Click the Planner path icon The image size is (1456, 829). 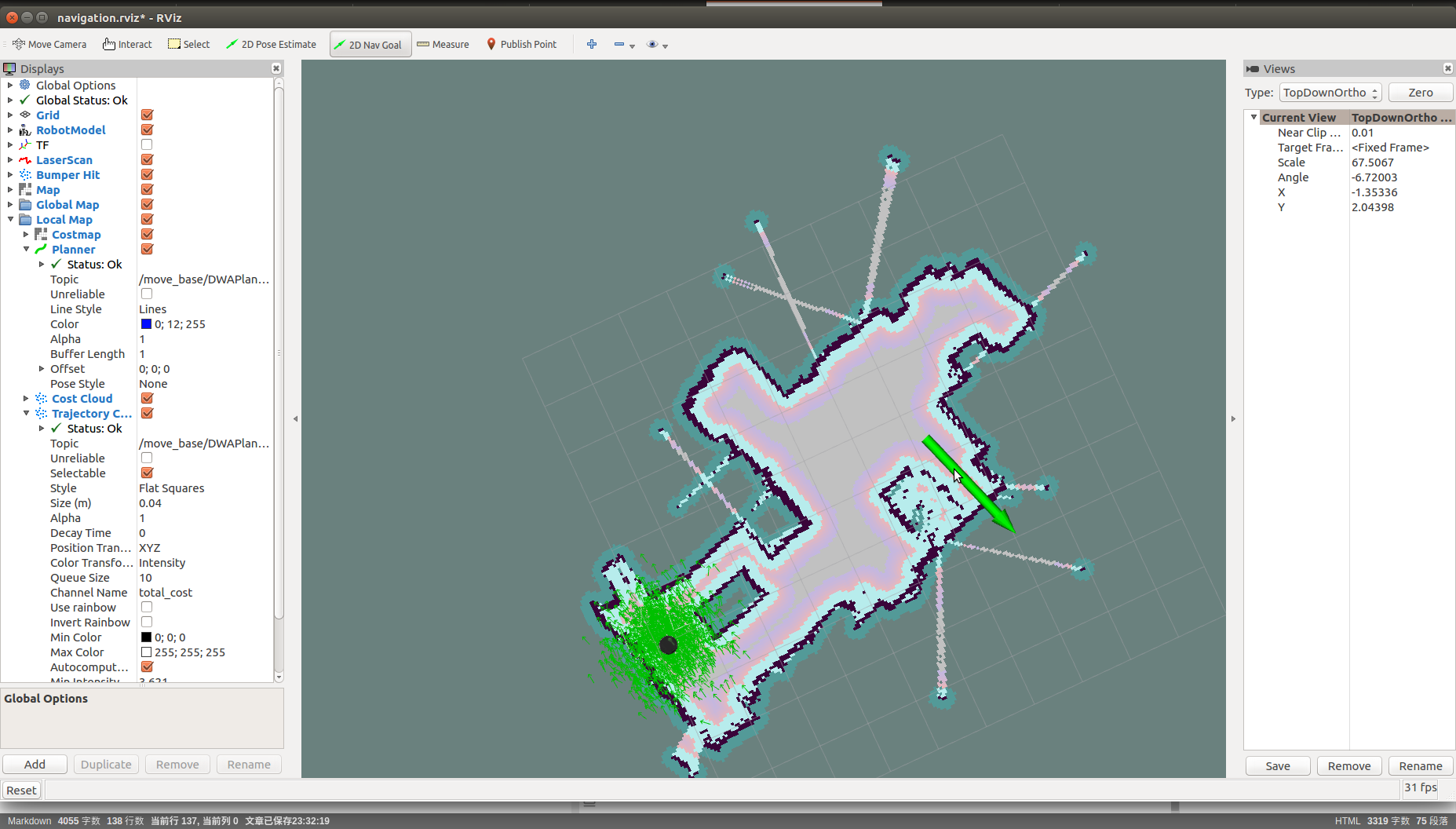click(41, 249)
